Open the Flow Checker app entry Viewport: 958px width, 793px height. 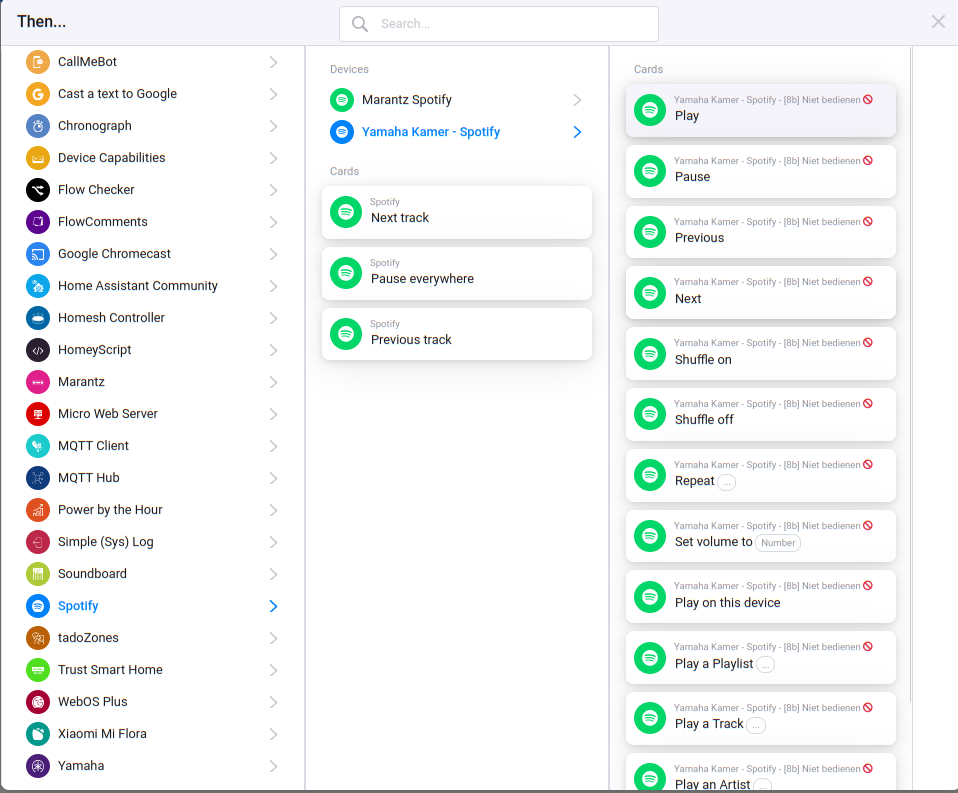tap(96, 190)
